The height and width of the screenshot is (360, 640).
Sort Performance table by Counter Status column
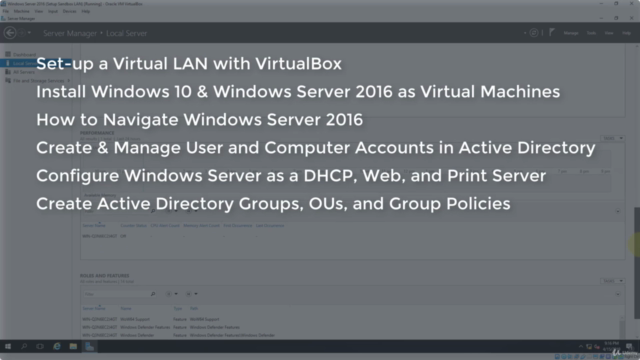coord(133,225)
